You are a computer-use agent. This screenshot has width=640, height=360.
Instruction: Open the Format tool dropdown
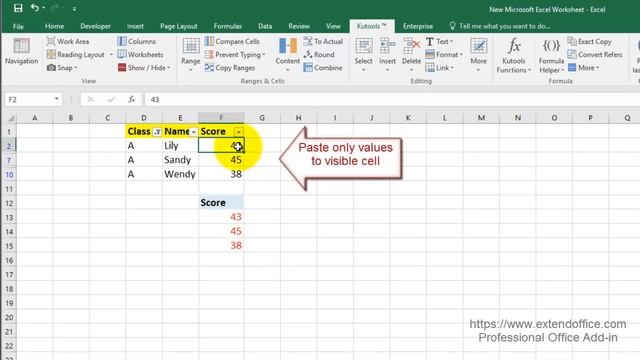(x=444, y=54)
